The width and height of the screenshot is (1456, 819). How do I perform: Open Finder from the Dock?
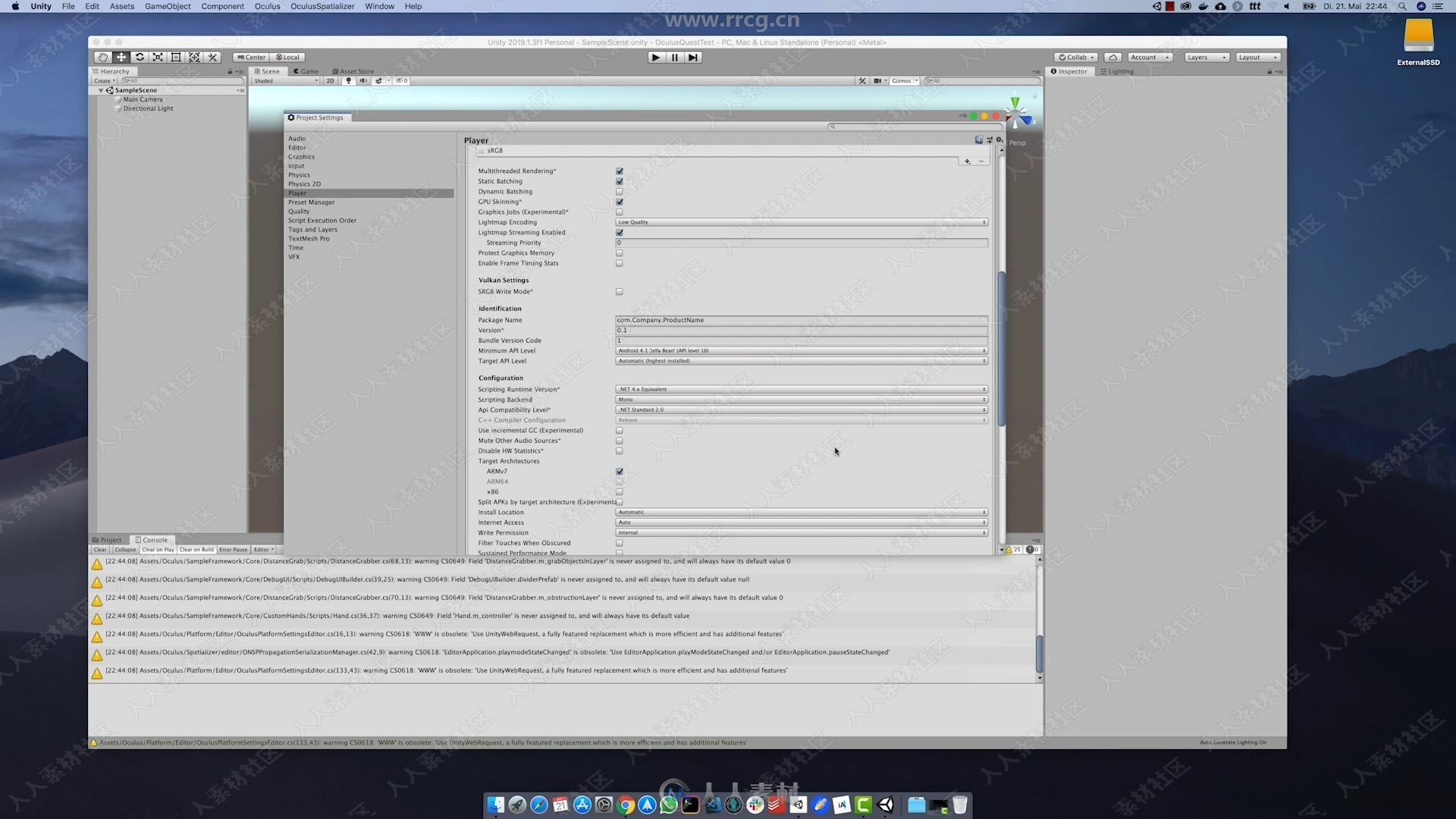(x=495, y=805)
